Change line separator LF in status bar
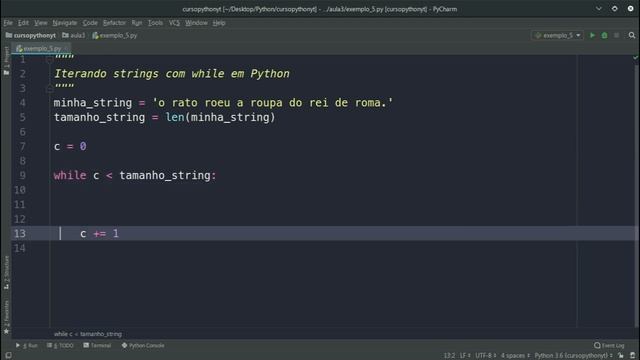Image resolution: width=640 pixels, height=360 pixels. point(464,356)
